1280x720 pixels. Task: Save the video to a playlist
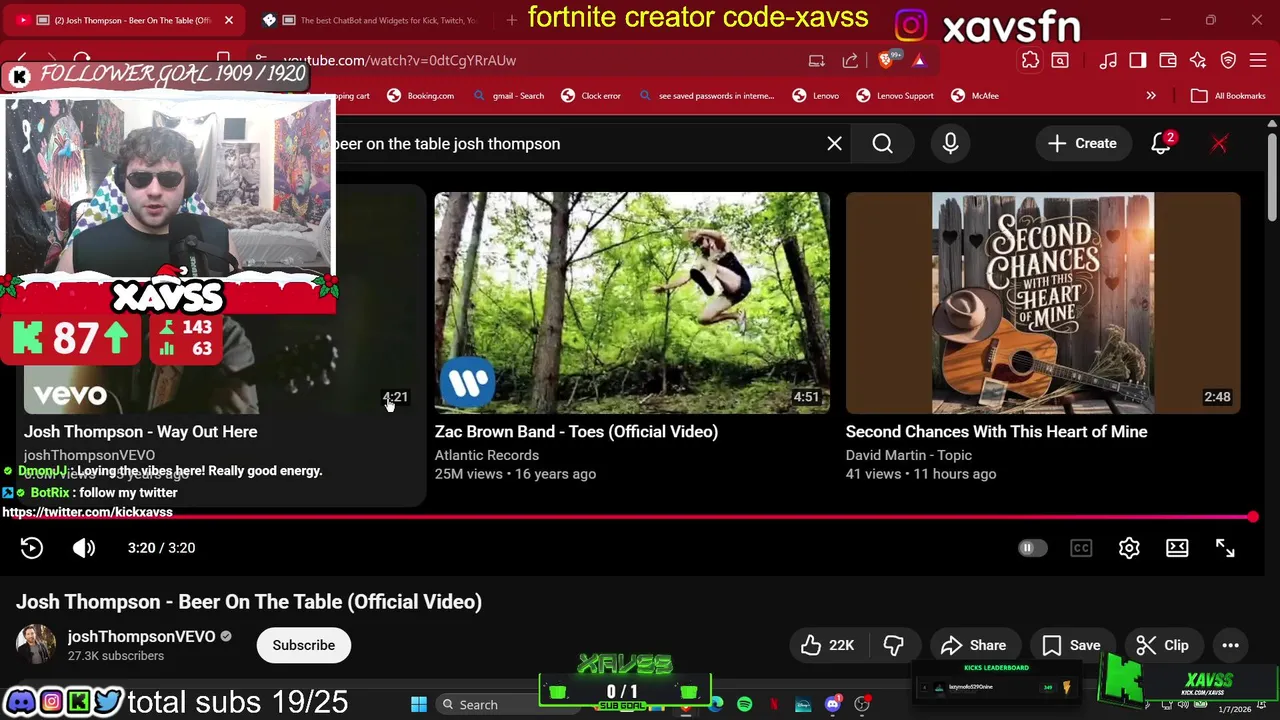[1071, 645]
